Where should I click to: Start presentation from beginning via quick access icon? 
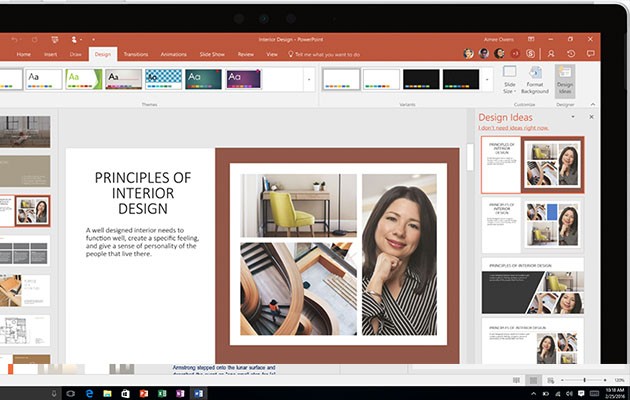[55, 39]
